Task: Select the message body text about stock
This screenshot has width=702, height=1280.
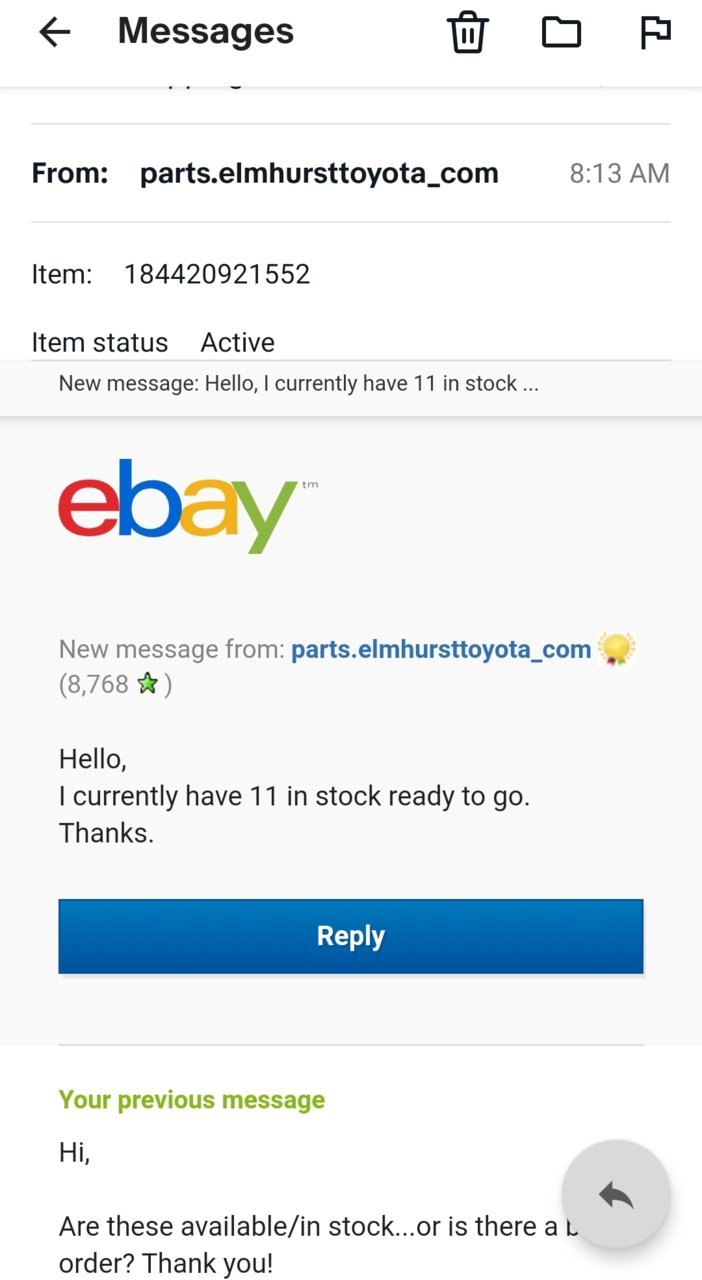Action: coord(294,796)
